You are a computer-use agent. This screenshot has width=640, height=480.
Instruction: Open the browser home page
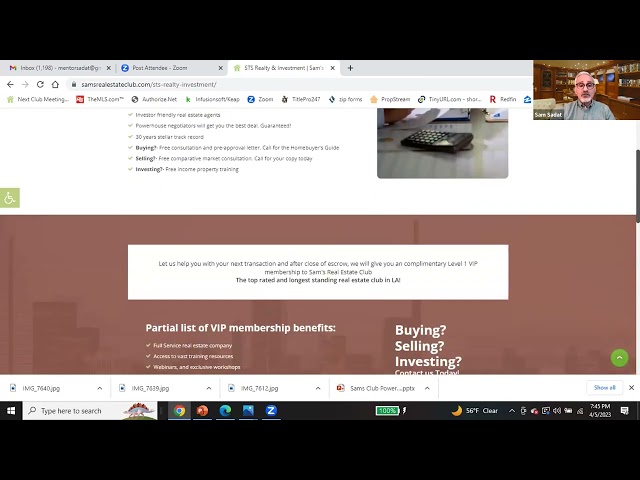coord(55,84)
